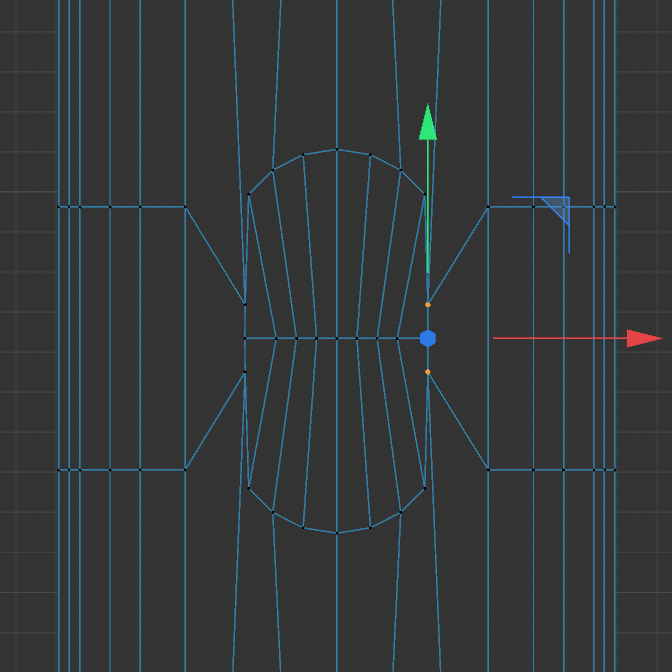Select the lower arc's rightmost end vertex
The width and height of the screenshot is (672, 672).
pyautogui.click(x=425, y=487)
